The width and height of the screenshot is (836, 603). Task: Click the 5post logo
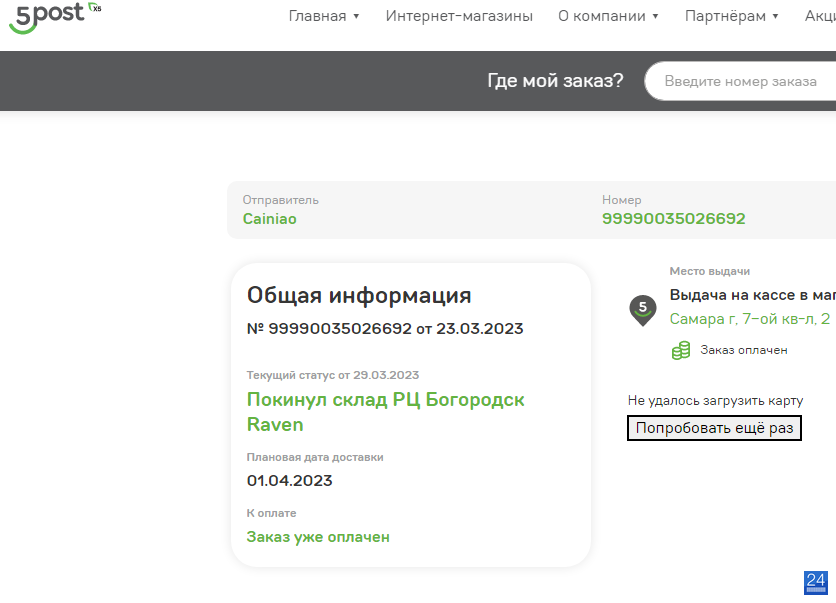(55, 17)
